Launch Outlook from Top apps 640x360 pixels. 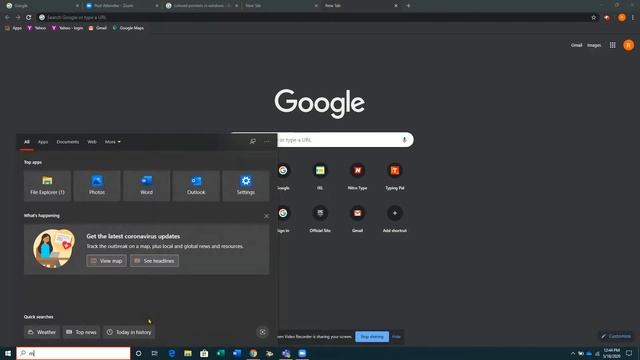[196, 186]
